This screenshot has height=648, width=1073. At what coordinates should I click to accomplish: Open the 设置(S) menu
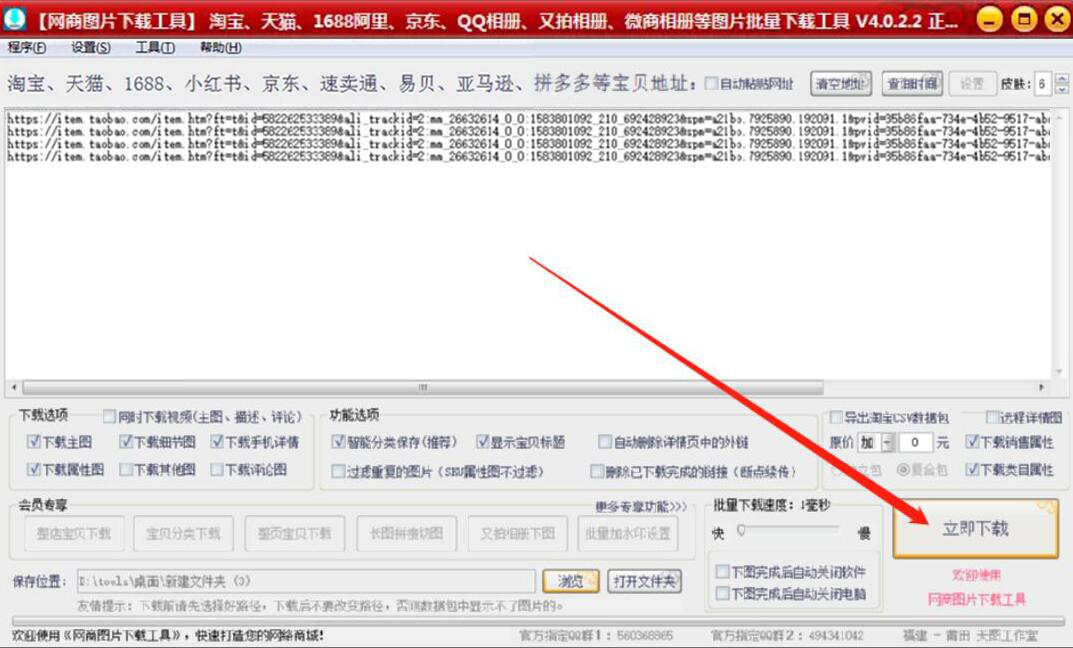90,47
